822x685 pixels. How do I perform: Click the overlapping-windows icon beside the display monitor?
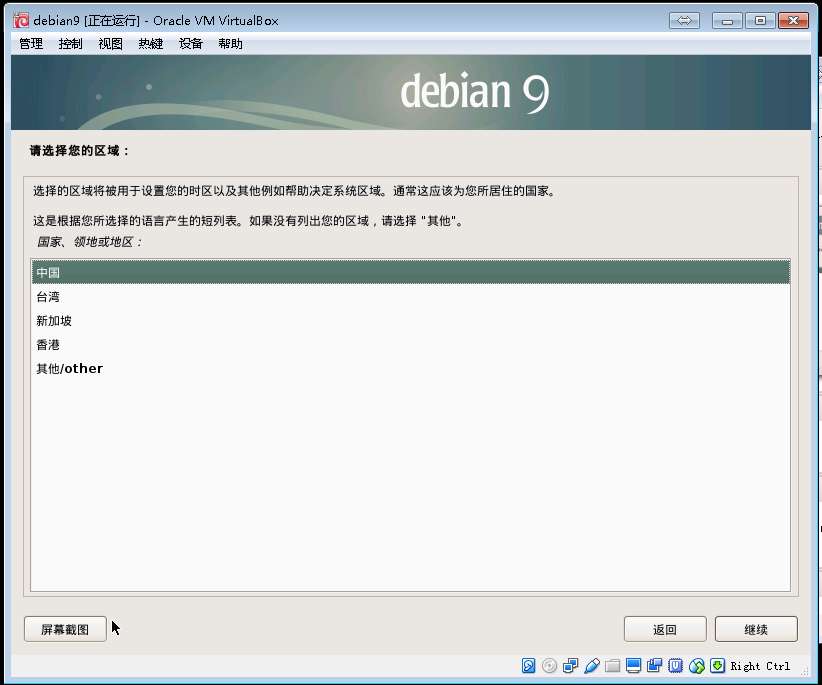point(654,666)
